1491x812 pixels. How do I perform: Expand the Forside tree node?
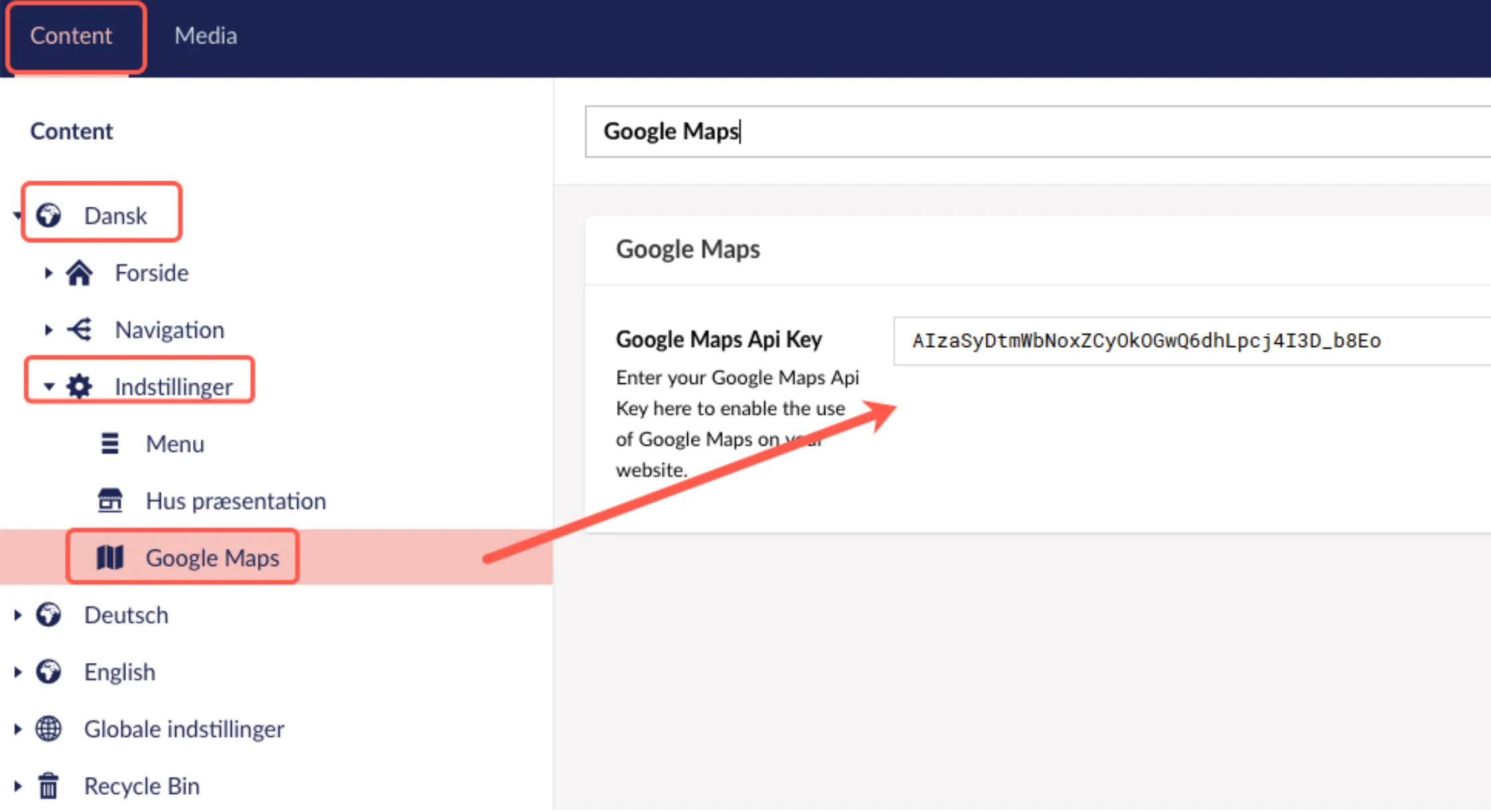tap(48, 273)
